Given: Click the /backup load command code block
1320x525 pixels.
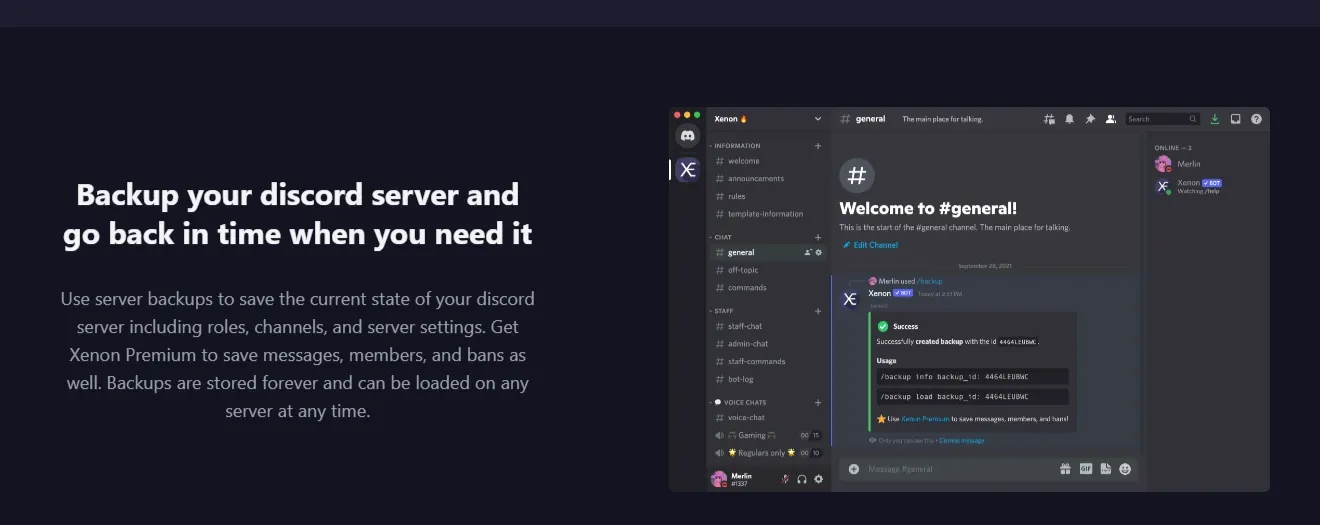Looking at the screenshot, I should tap(972, 398).
